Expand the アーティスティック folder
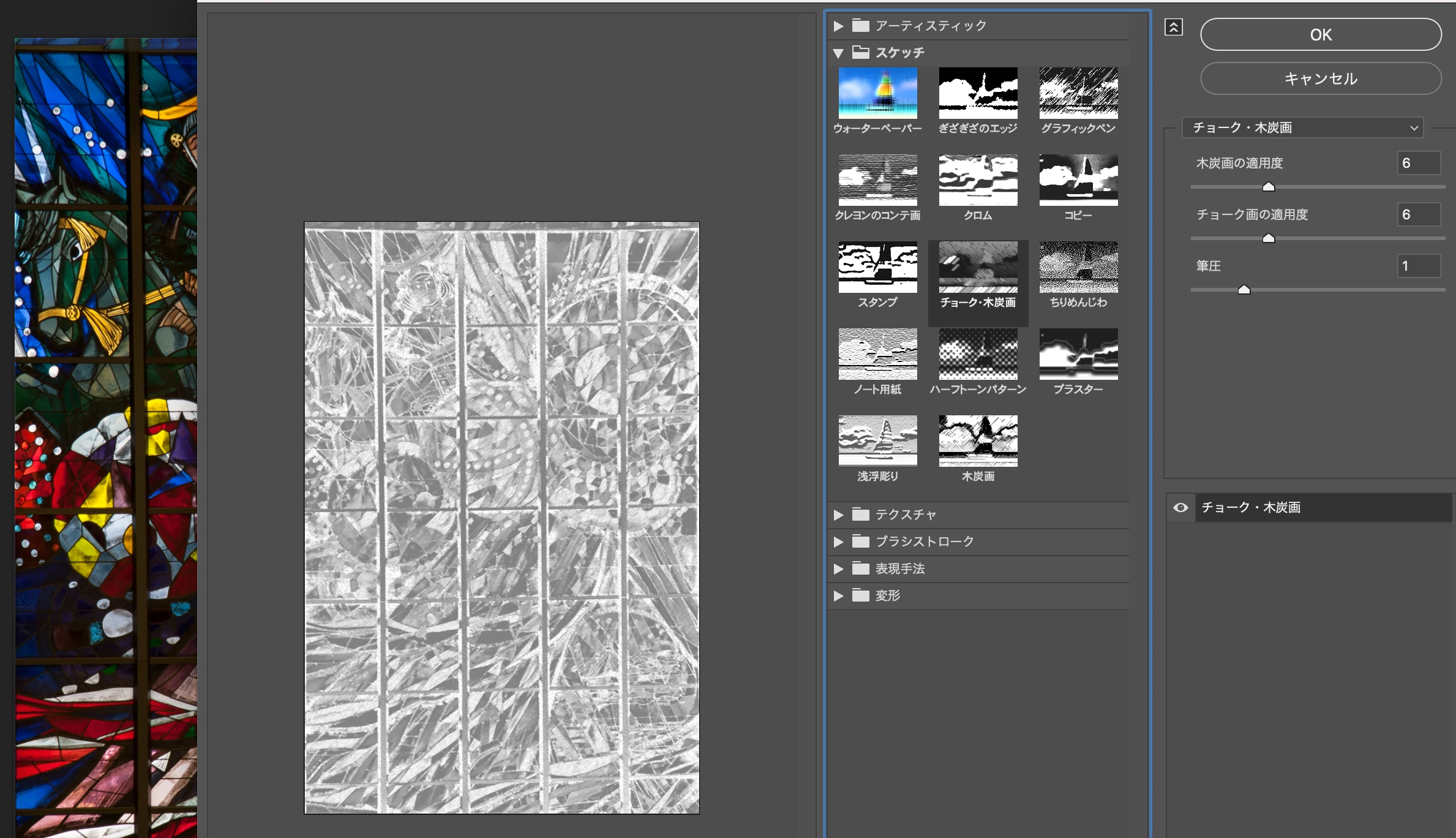Viewport: 1456px width, 838px height. point(838,26)
